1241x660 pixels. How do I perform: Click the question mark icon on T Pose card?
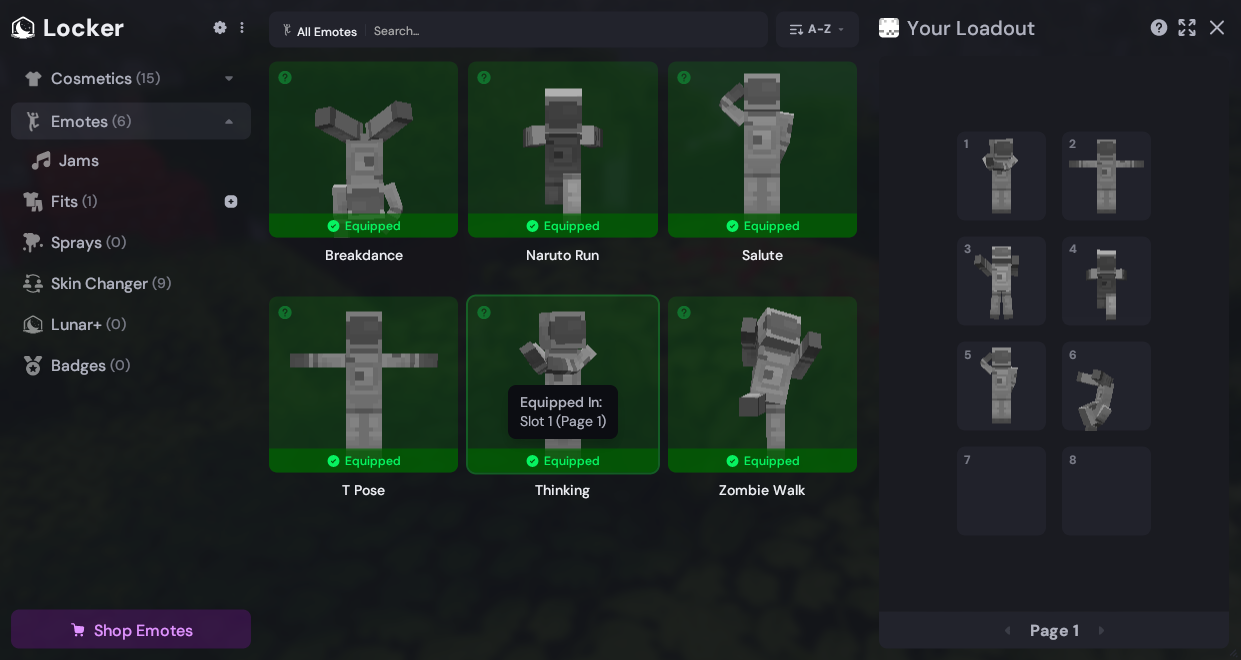[285, 313]
